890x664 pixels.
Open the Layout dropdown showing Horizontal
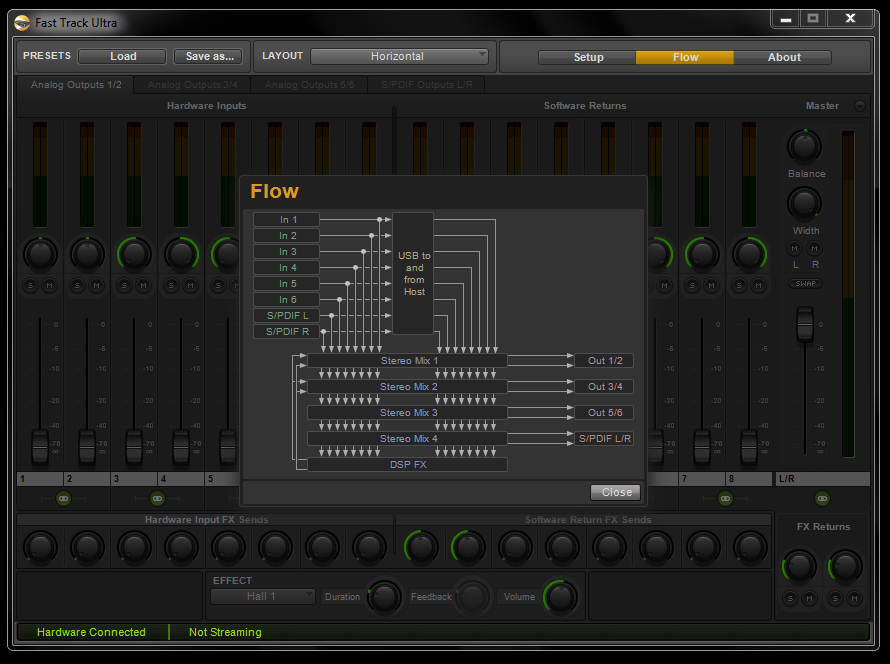[x=399, y=57]
